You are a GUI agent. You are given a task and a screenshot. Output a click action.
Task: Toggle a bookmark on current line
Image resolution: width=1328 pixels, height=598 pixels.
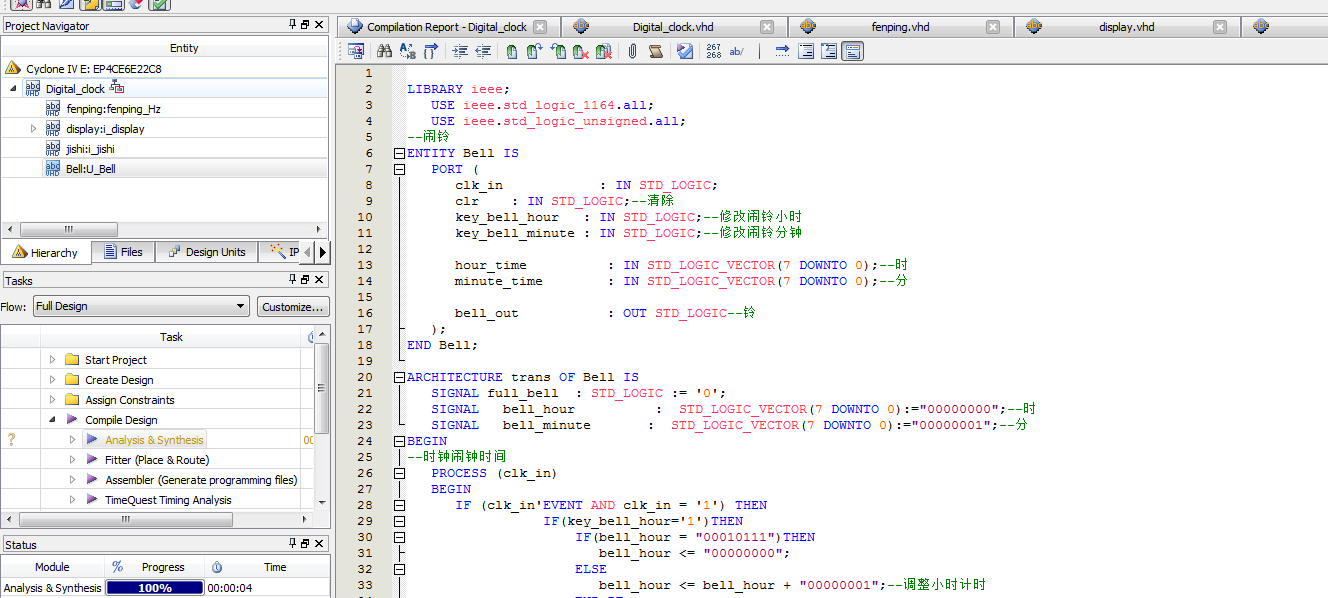click(512, 51)
